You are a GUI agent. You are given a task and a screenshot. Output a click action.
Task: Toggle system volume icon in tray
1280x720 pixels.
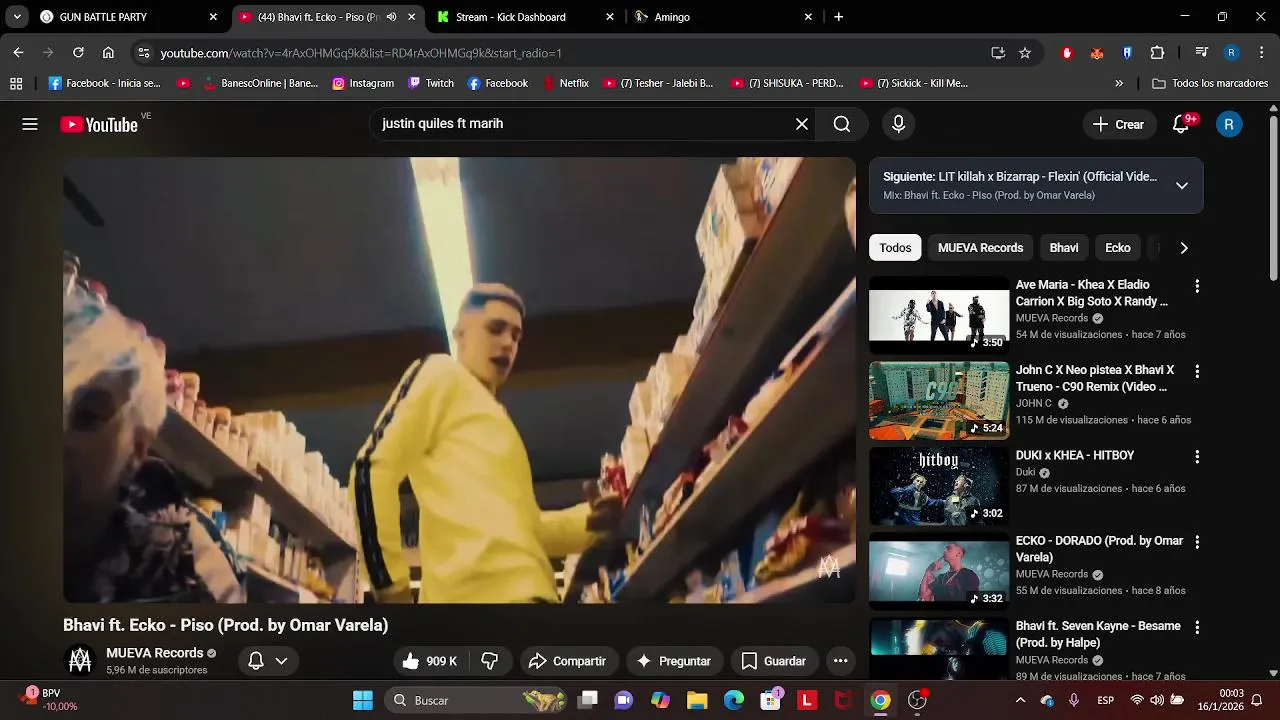(1157, 700)
